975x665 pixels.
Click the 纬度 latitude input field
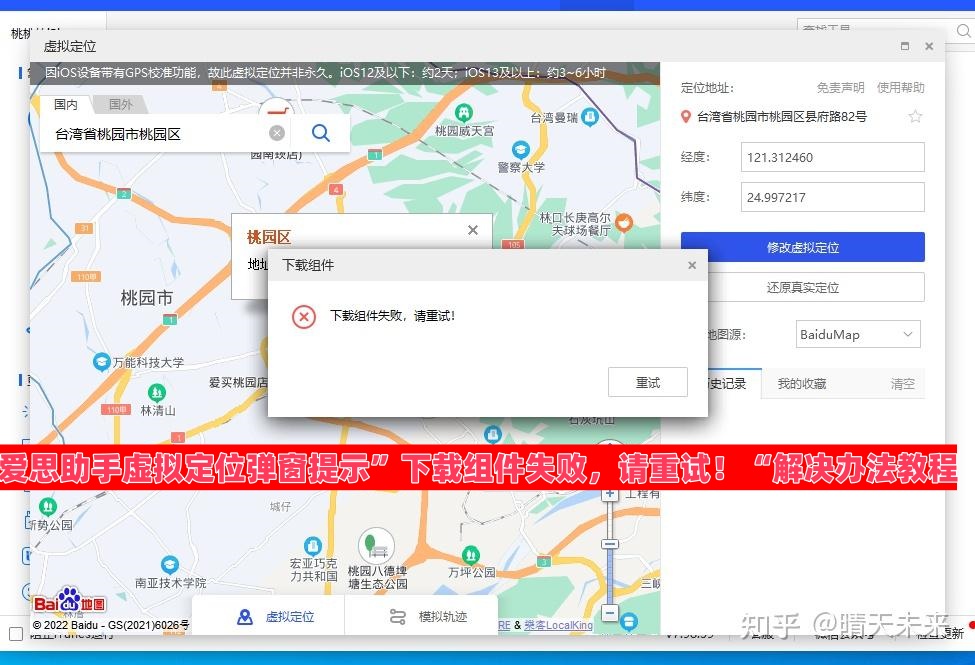[833, 197]
